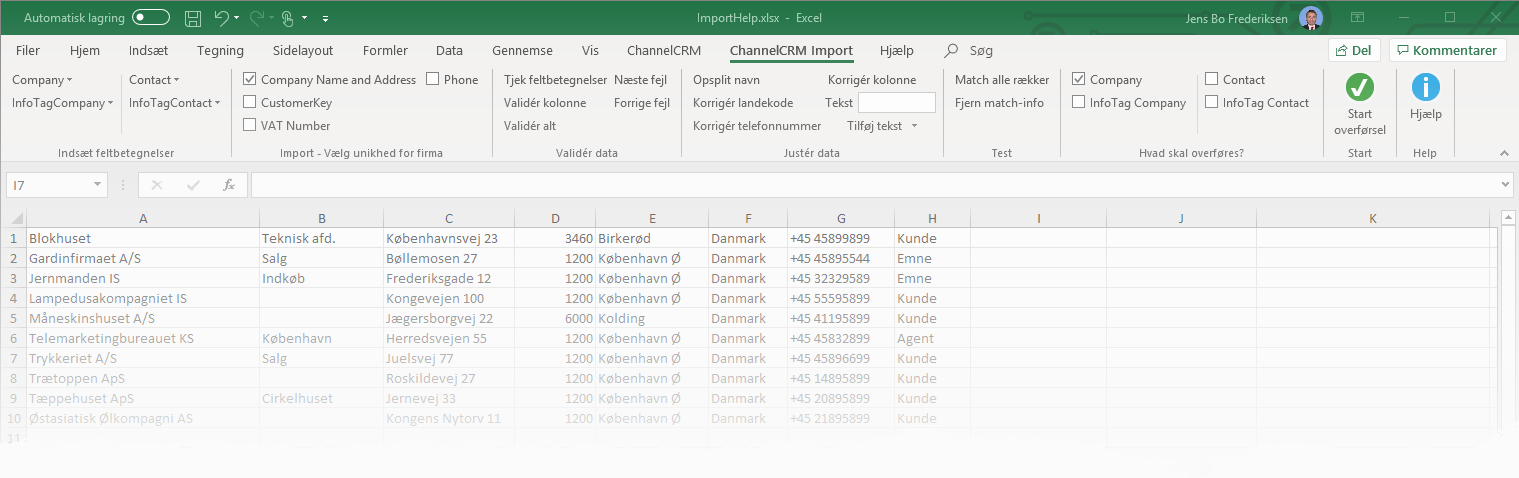The height and width of the screenshot is (478, 1519).
Task: Collapse the ribbon with the chevron
Action: 1503,153
